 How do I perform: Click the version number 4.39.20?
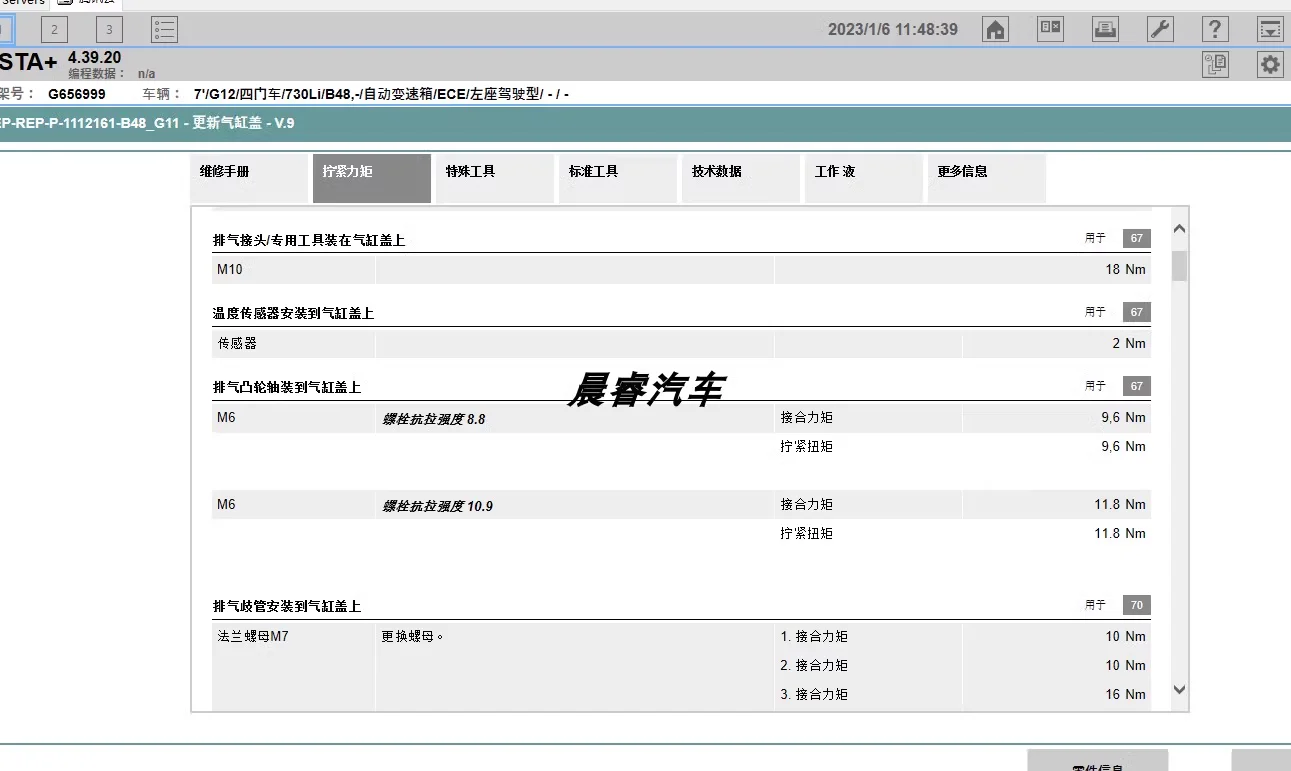pyautogui.click(x=95, y=58)
